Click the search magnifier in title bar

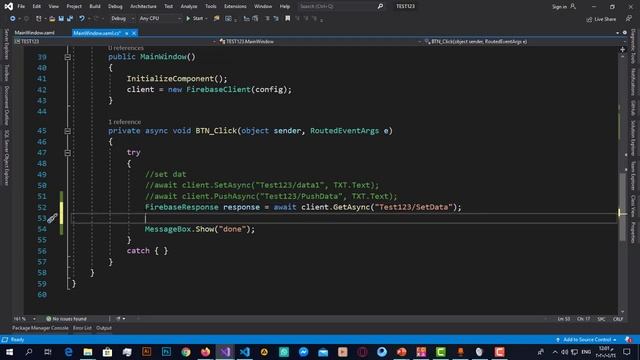coord(380,6)
